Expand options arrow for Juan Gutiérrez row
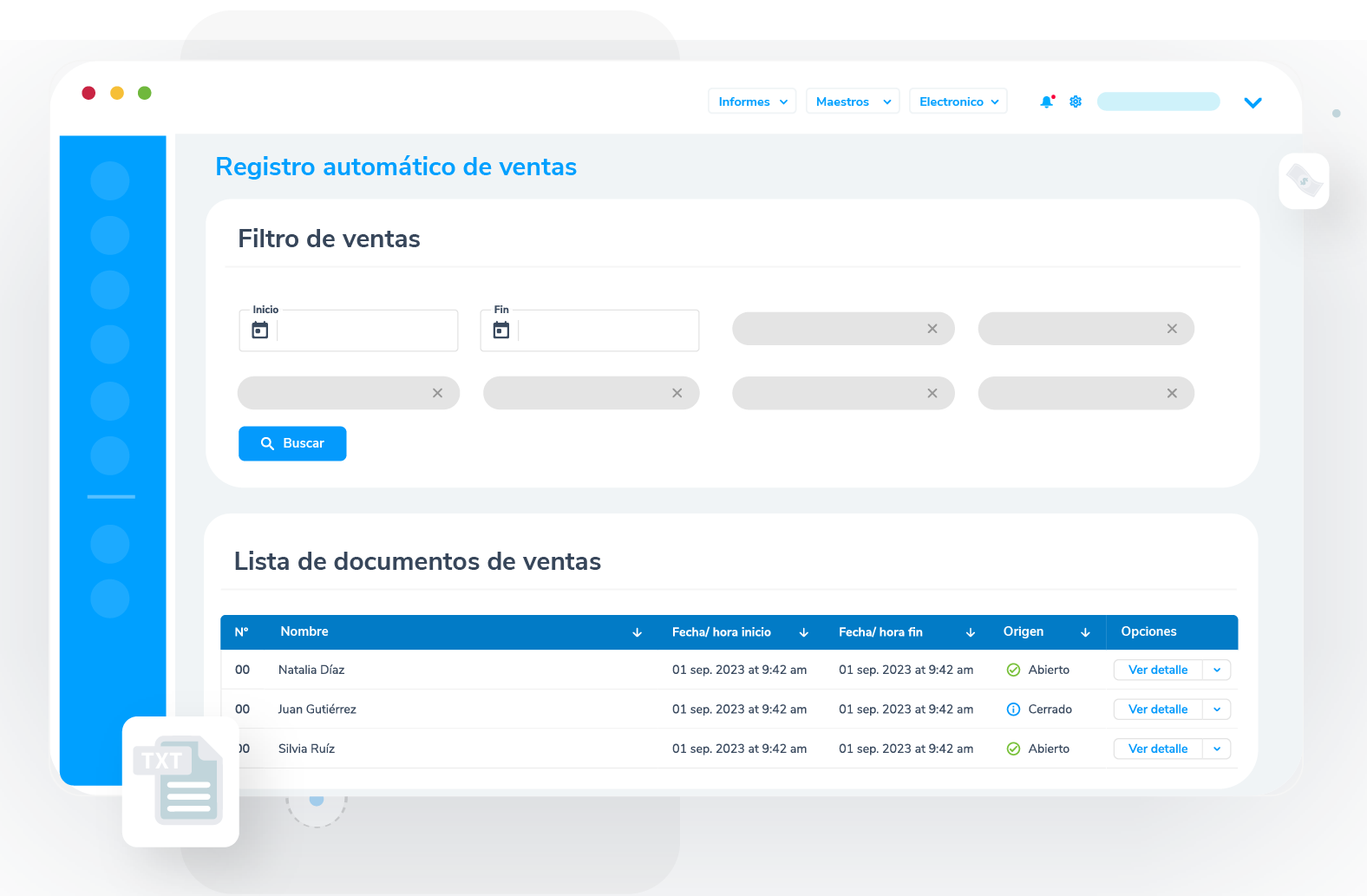1367x896 pixels. coord(1217,710)
